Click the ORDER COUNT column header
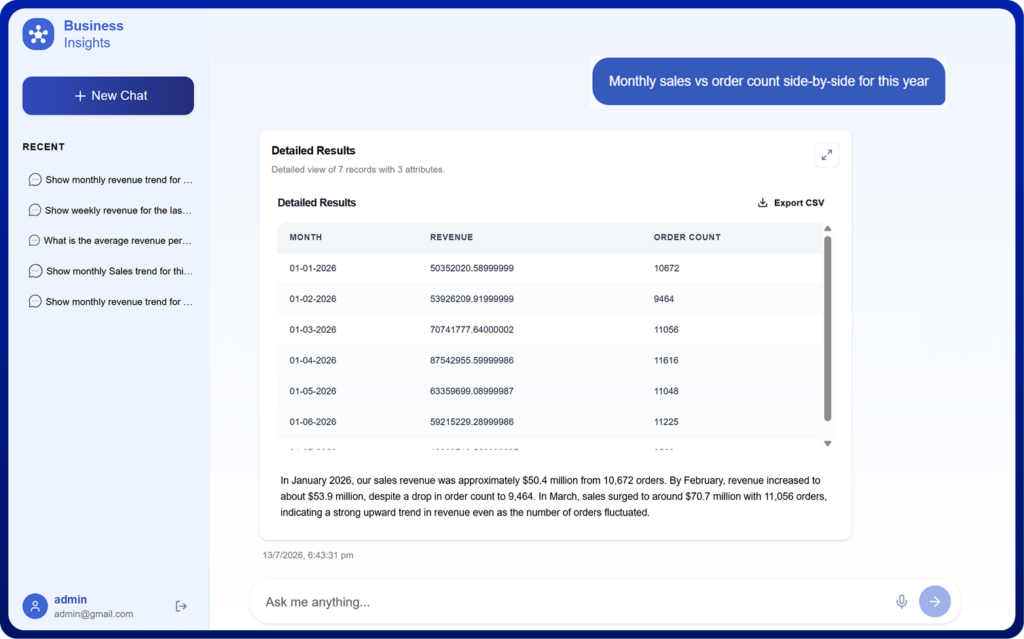The image size is (1024, 639). point(687,237)
